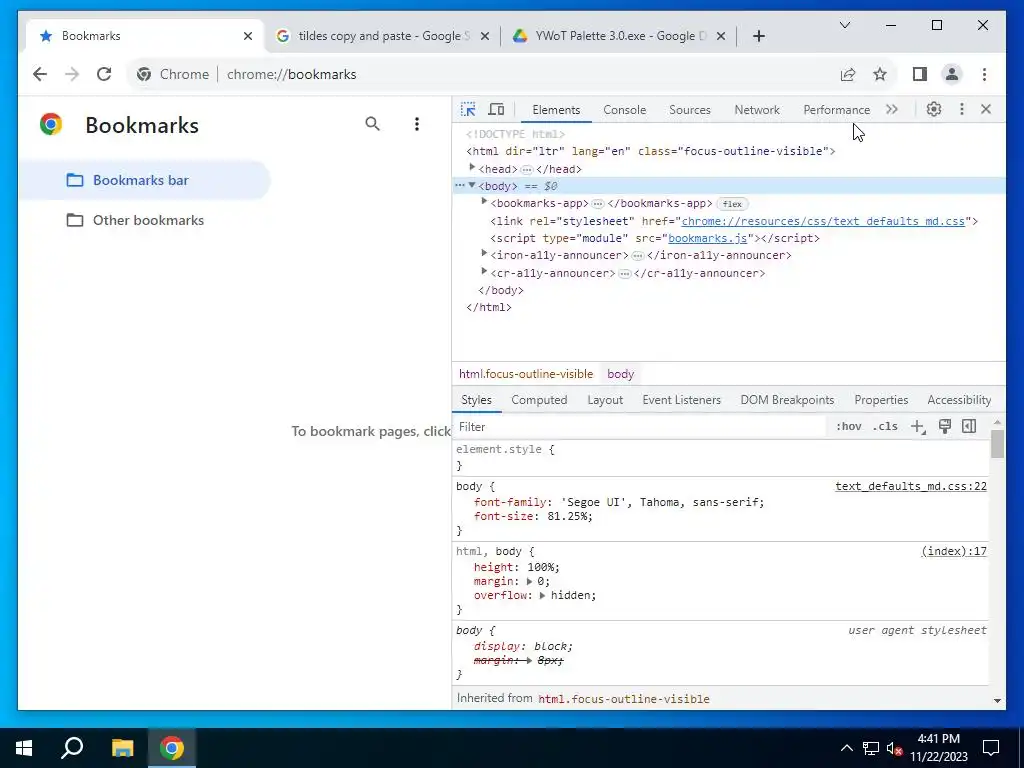Toggle the :hov element state button
This screenshot has height=768, width=1024.
point(848,426)
